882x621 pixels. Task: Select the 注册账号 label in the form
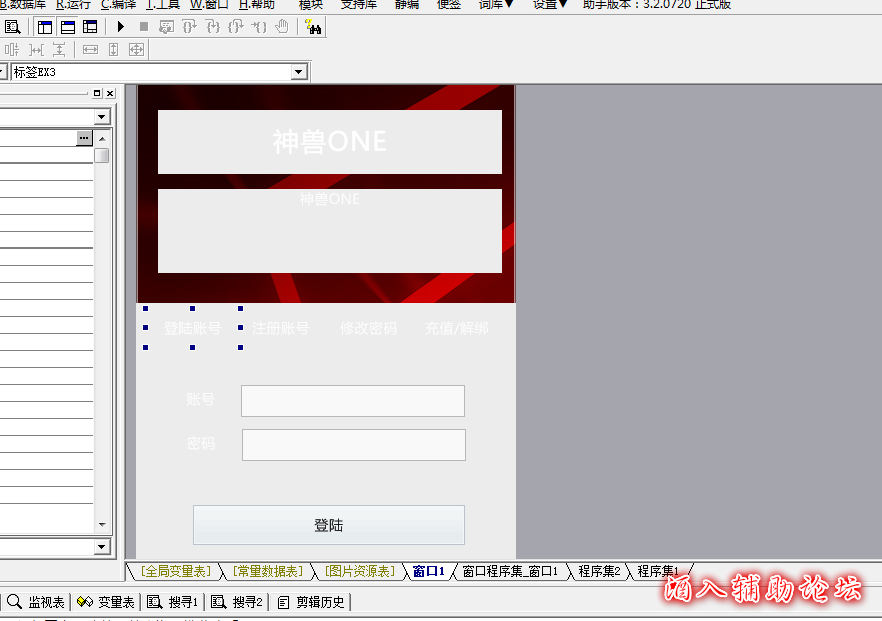[280, 328]
